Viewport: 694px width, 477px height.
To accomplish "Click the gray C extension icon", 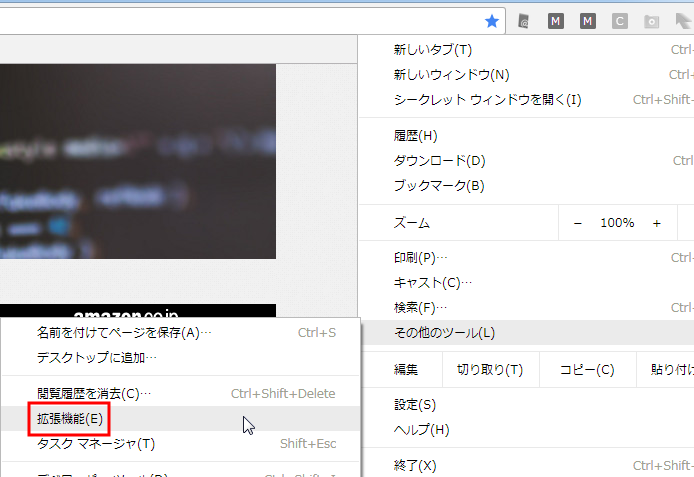I will click(x=620, y=21).
